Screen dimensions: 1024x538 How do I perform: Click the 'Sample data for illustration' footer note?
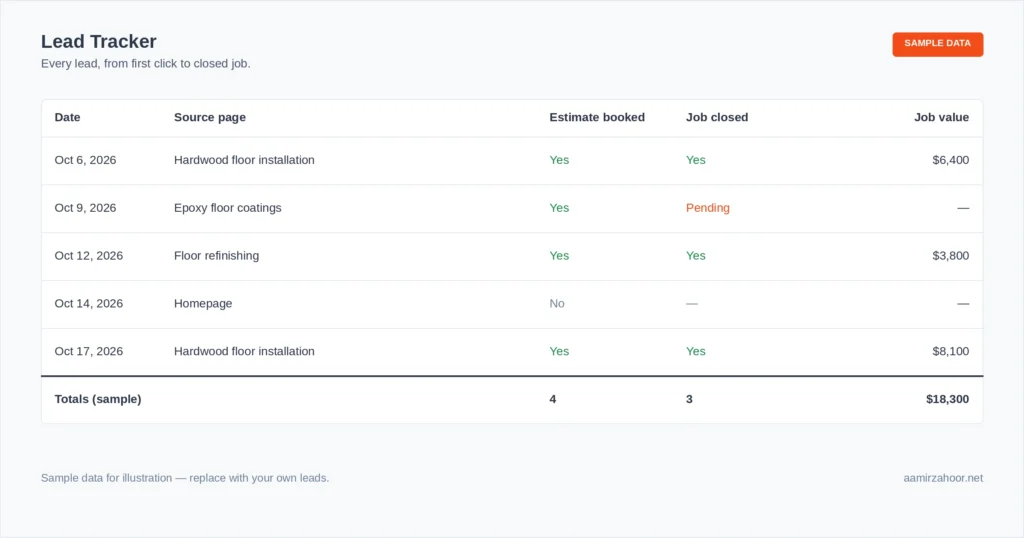[x=185, y=478]
